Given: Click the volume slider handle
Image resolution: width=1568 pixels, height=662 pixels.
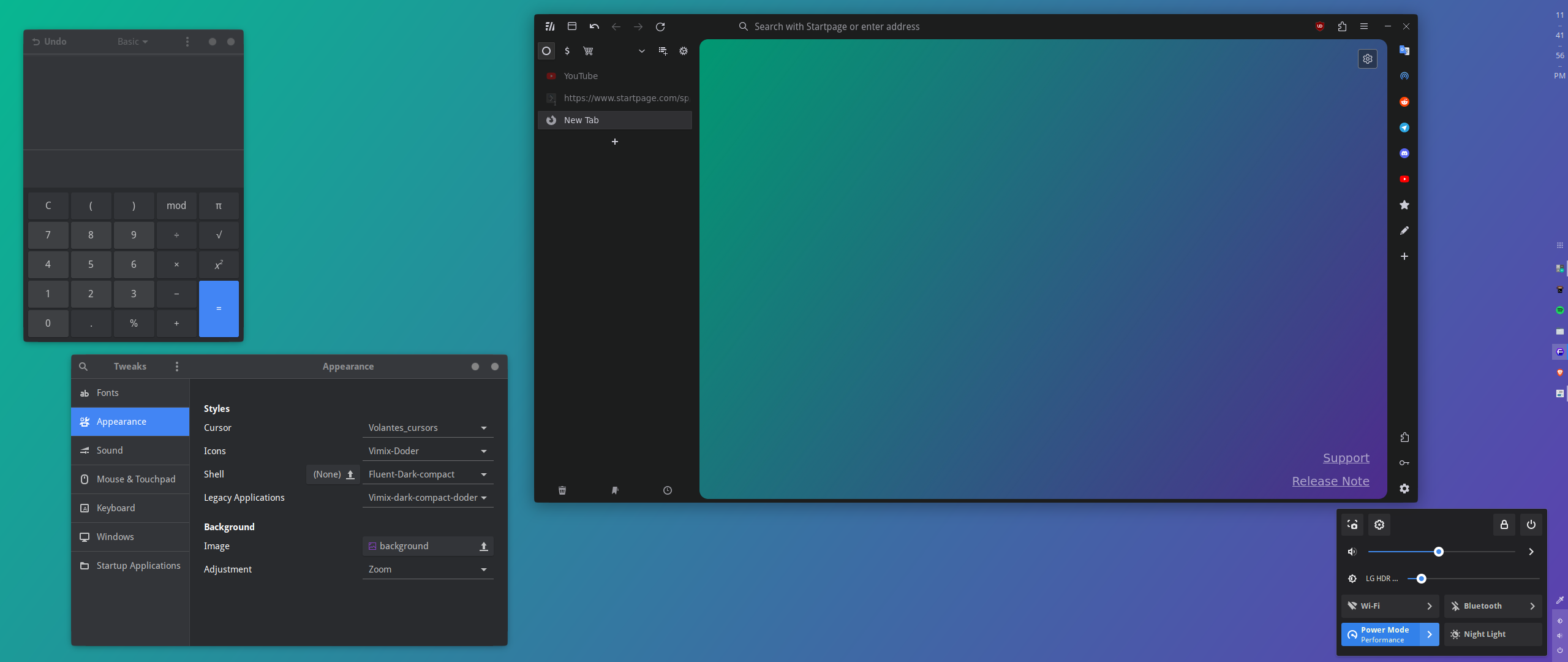Looking at the screenshot, I should point(1438,552).
